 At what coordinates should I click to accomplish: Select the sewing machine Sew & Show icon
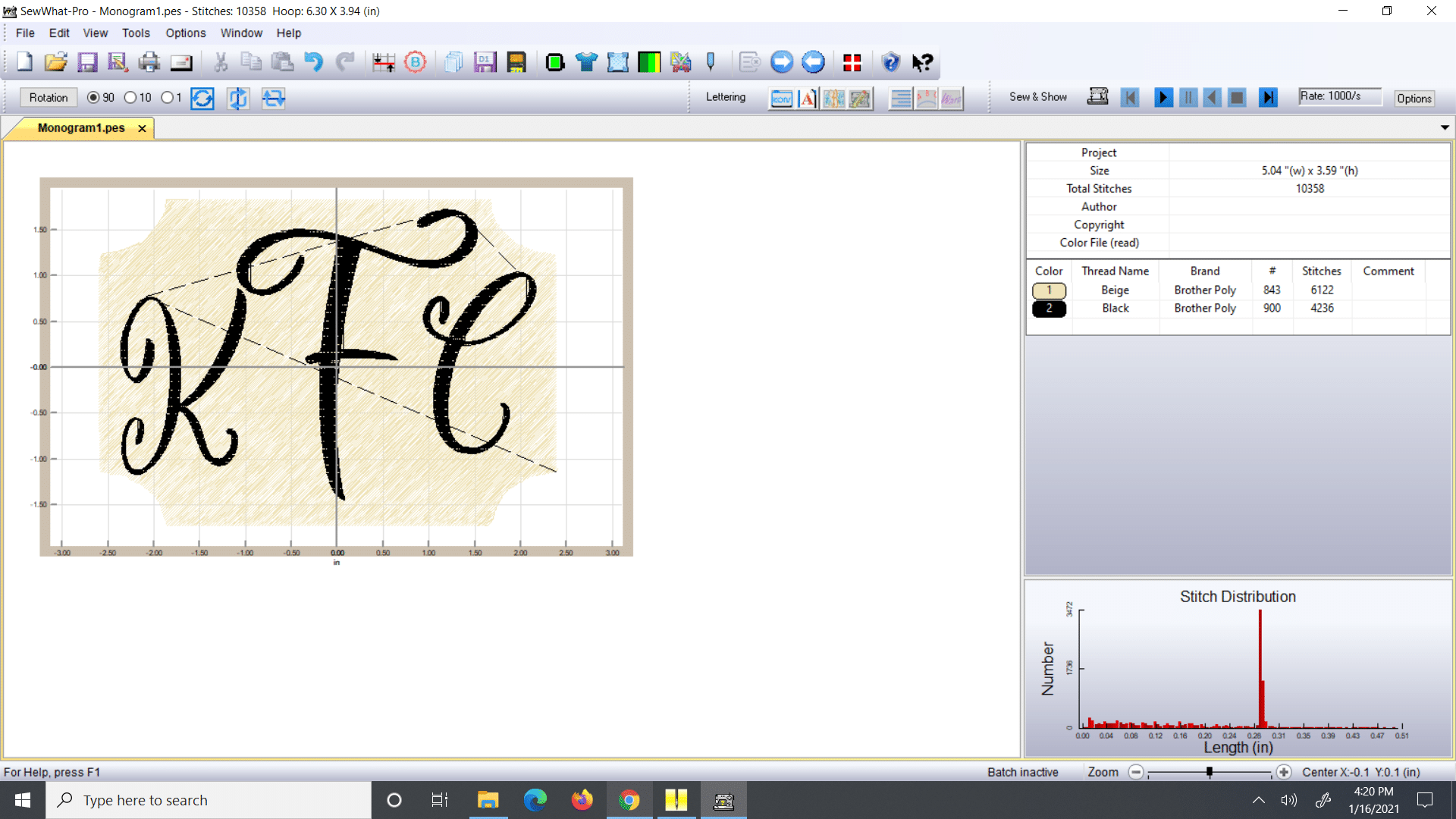tap(1097, 96)
